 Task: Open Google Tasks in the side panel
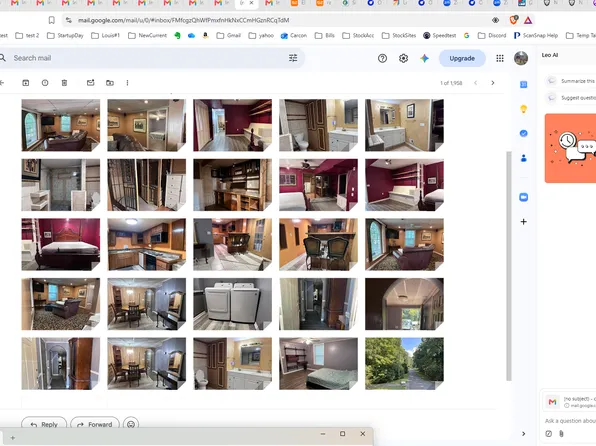click(x=523, y=133)
